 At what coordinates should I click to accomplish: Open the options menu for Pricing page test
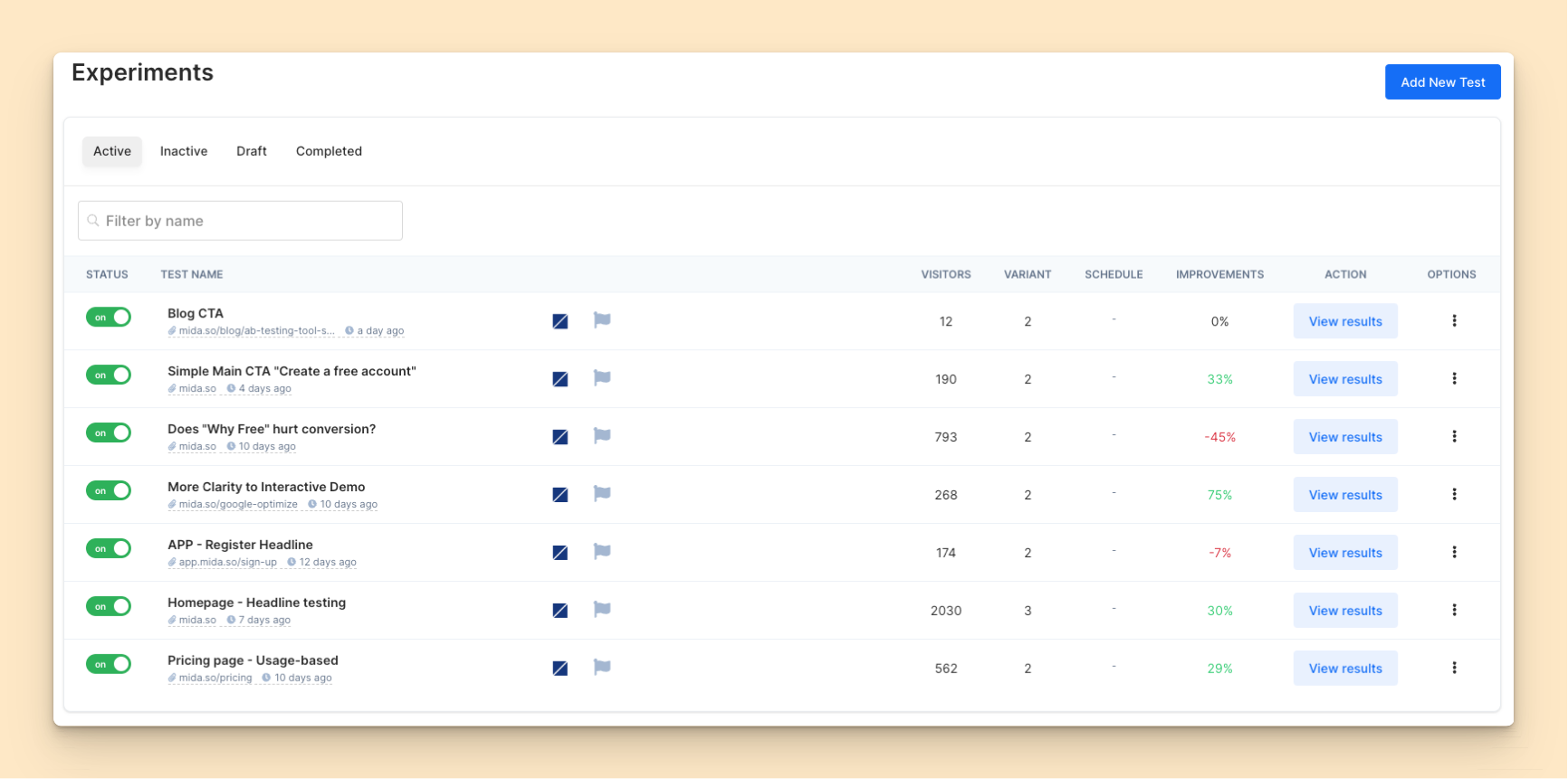click(x=1454, y=668)
